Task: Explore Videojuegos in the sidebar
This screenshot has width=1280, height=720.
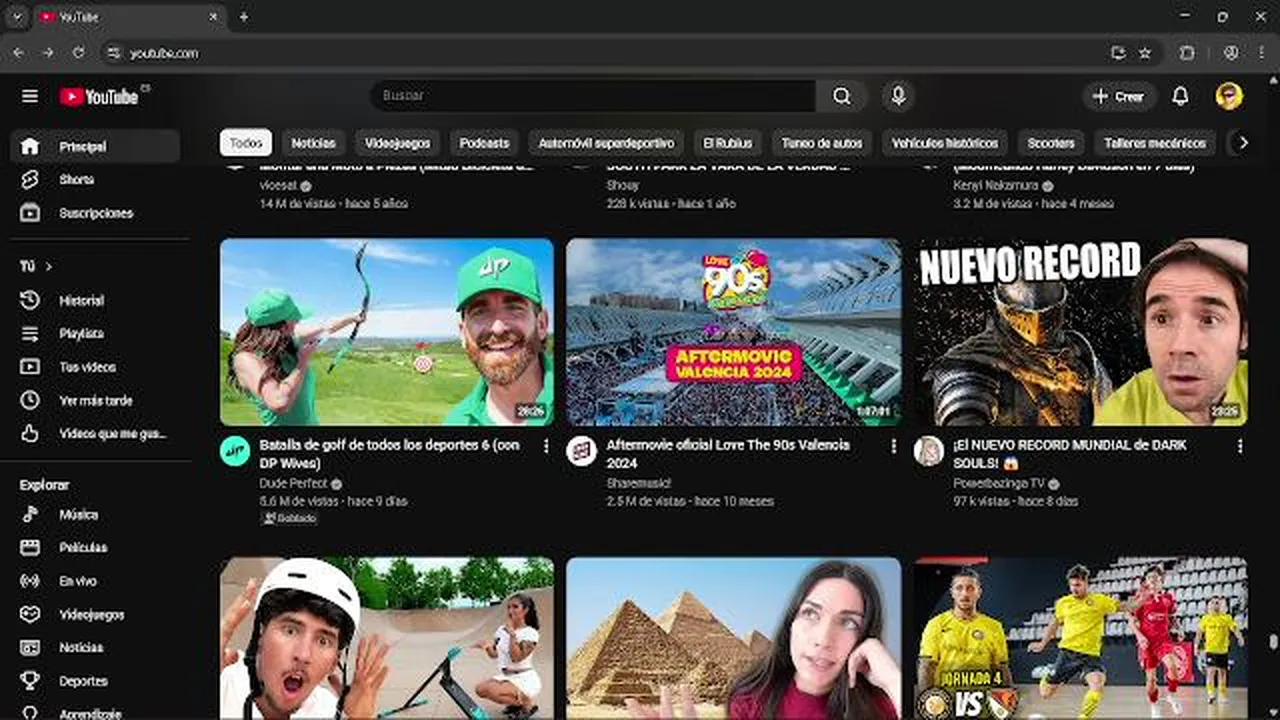Action: click(x=95, y=614)
